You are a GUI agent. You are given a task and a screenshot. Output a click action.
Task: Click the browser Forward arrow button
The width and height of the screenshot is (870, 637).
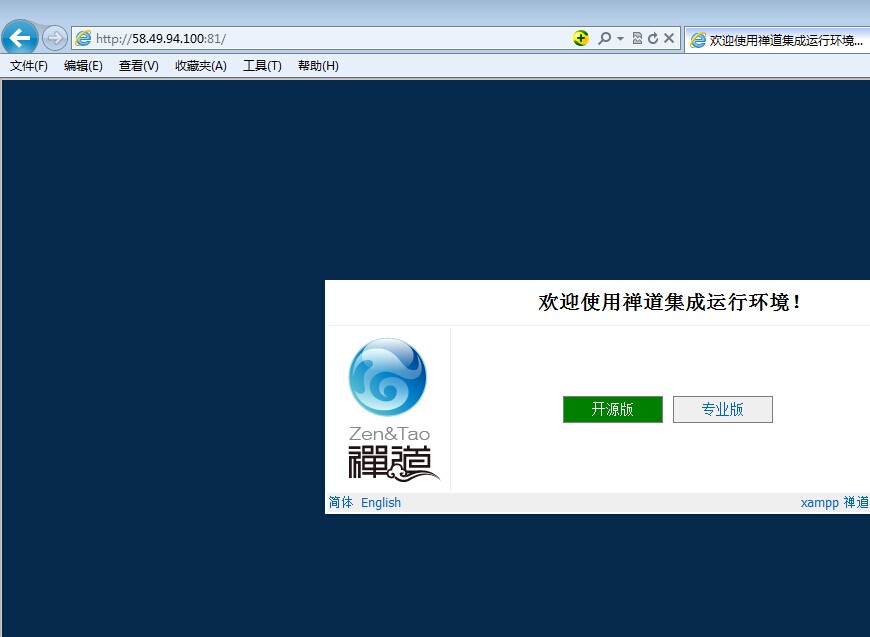coord(54,38)
